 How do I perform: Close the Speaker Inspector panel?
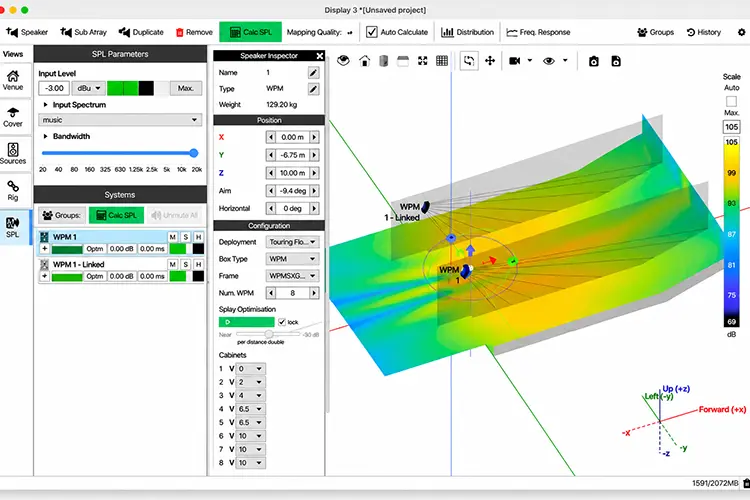pyautogui.click(x=320, y=56)
